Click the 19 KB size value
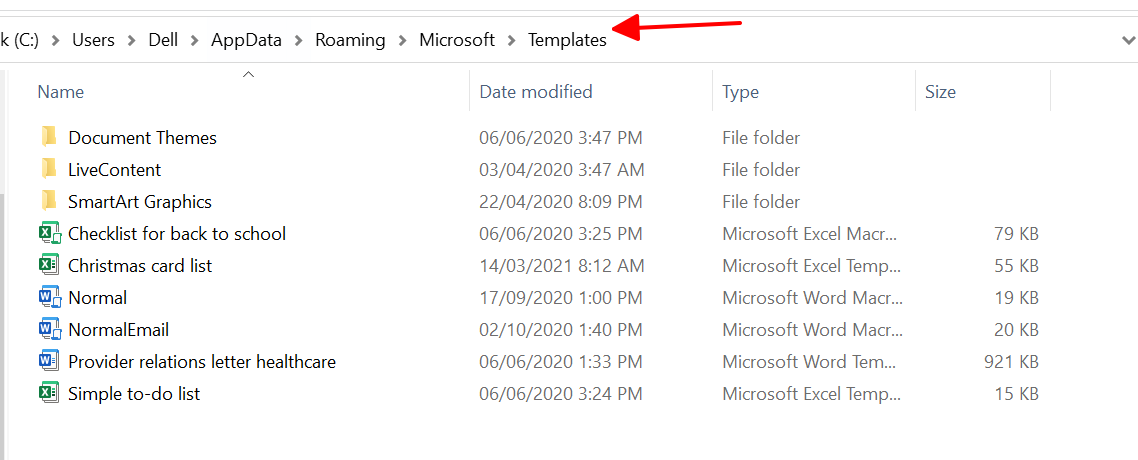1138x460 pixels. 1016,297
